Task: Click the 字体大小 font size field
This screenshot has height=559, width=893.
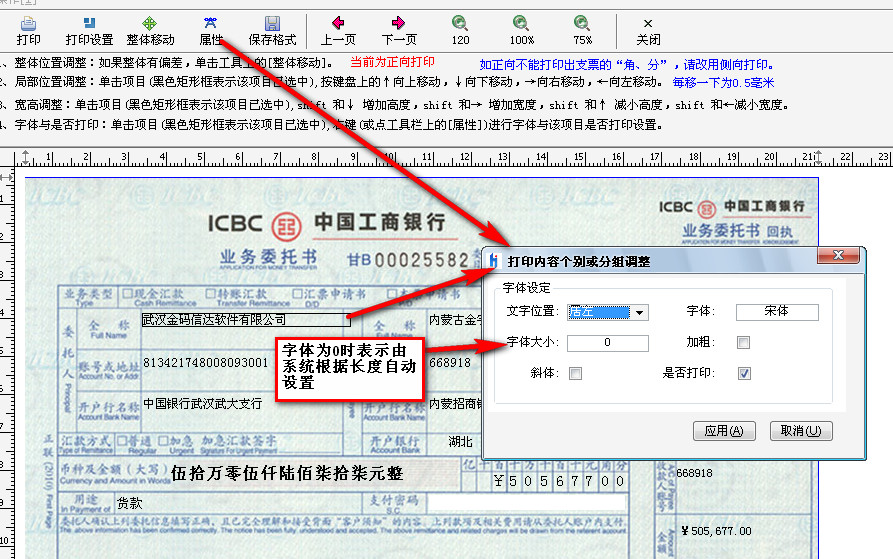Action: pyautogui.click(x=608, y=343)
